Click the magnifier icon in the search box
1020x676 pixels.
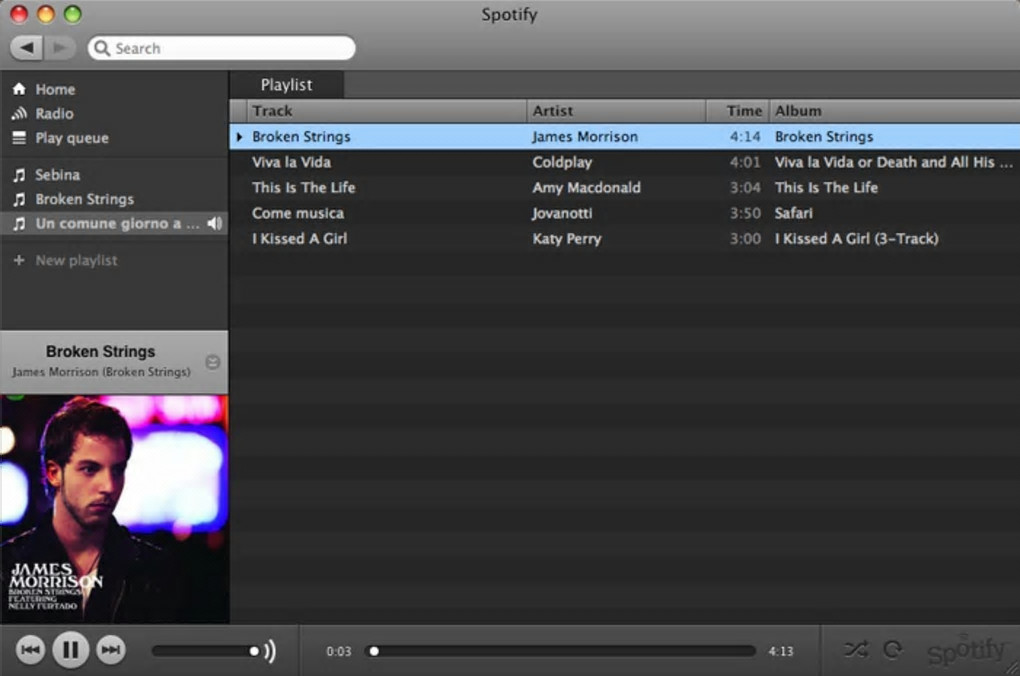(x=101, y=48)
